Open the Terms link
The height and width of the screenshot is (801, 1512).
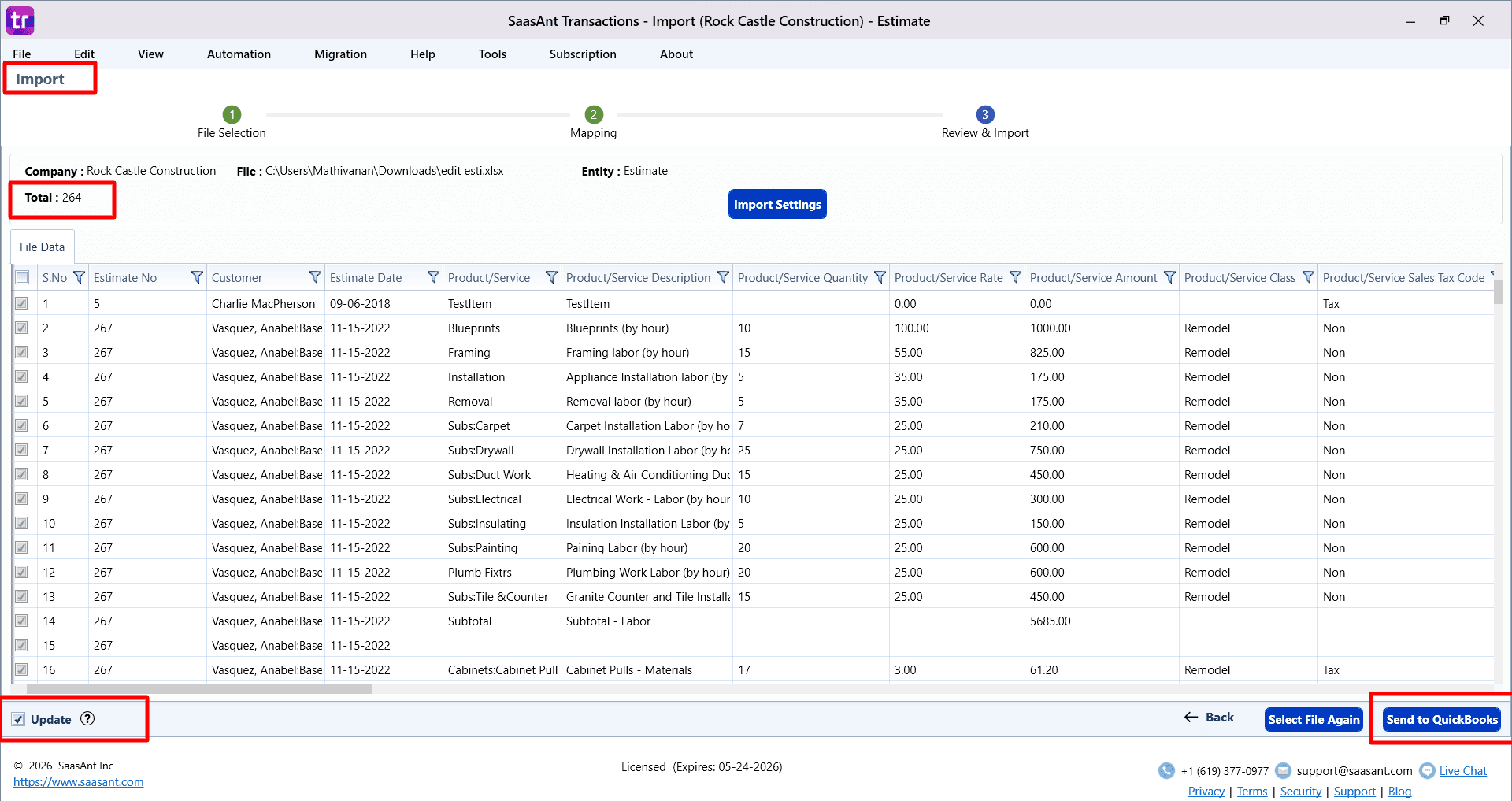[1252, 792]
